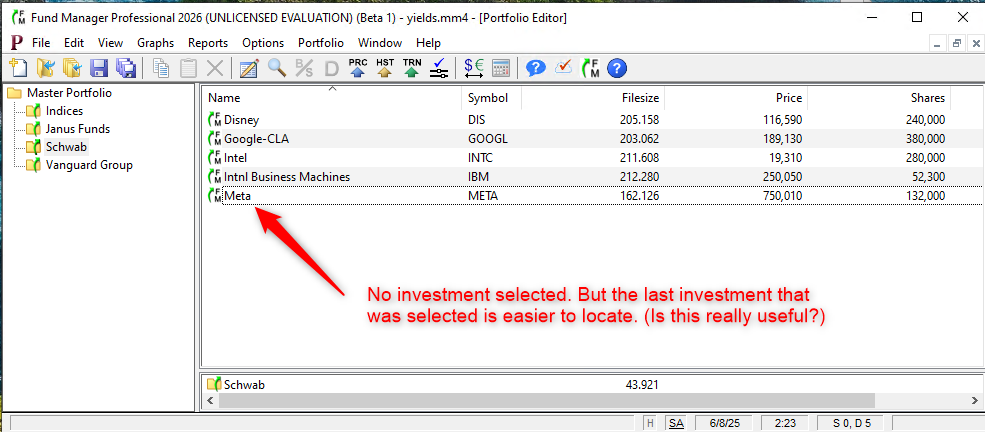Open the Window menu

coord(379,43)
